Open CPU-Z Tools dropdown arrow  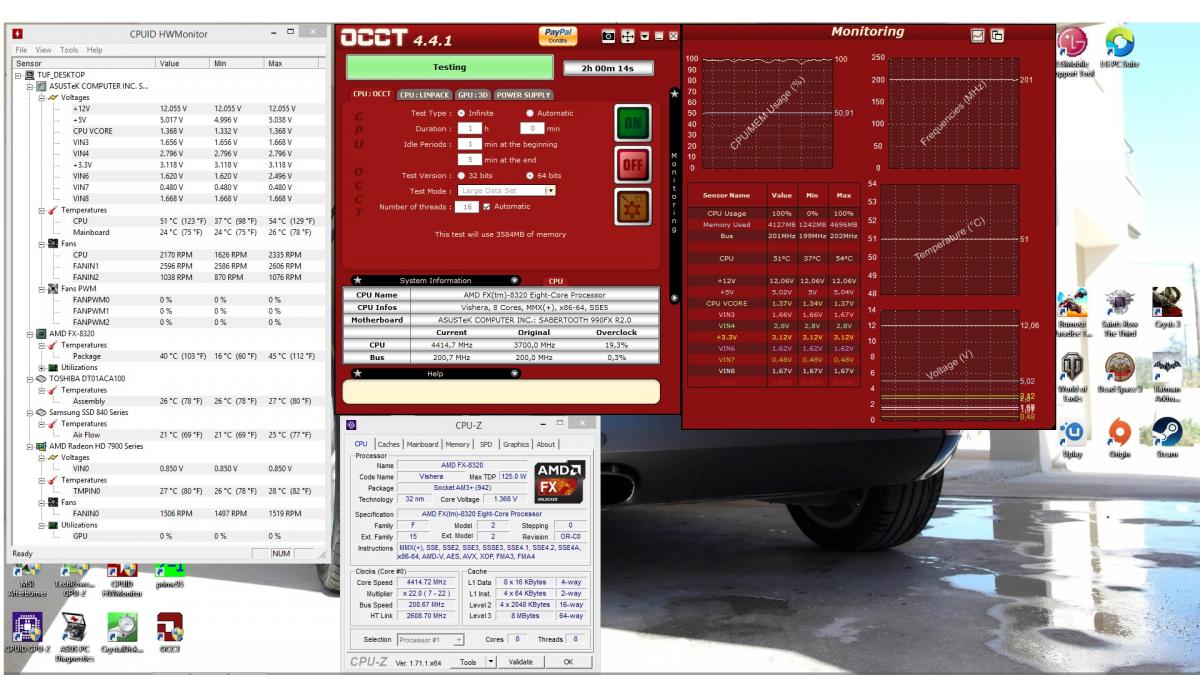pos(490,661)
